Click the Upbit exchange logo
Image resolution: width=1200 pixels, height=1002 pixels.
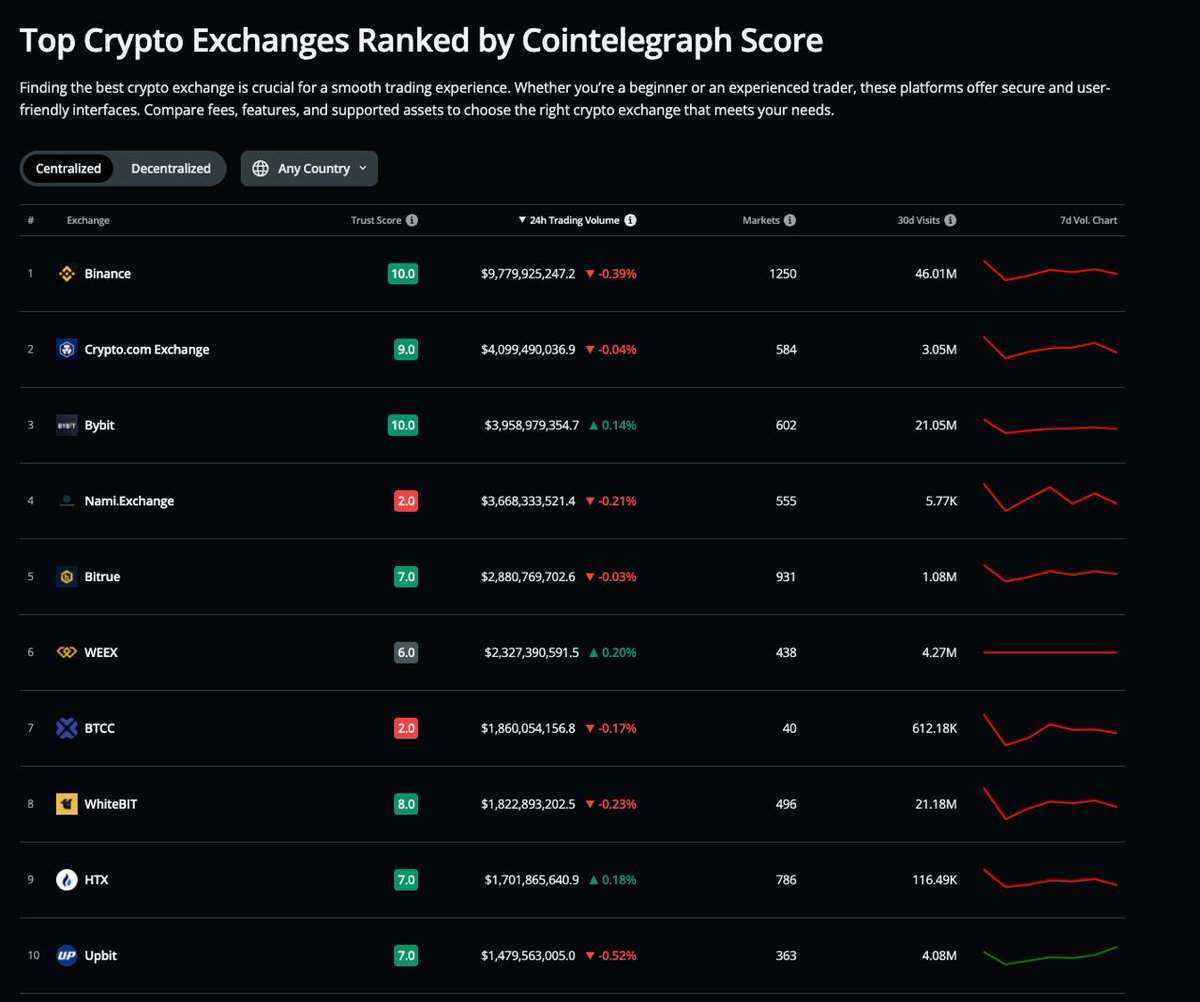coord(68,956)
